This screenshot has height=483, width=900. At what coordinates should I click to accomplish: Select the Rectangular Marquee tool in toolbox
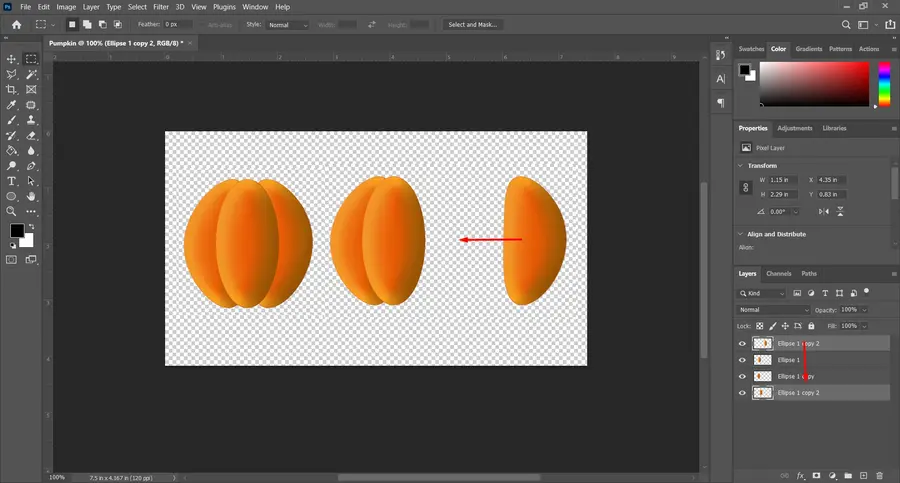click(31, 59)
